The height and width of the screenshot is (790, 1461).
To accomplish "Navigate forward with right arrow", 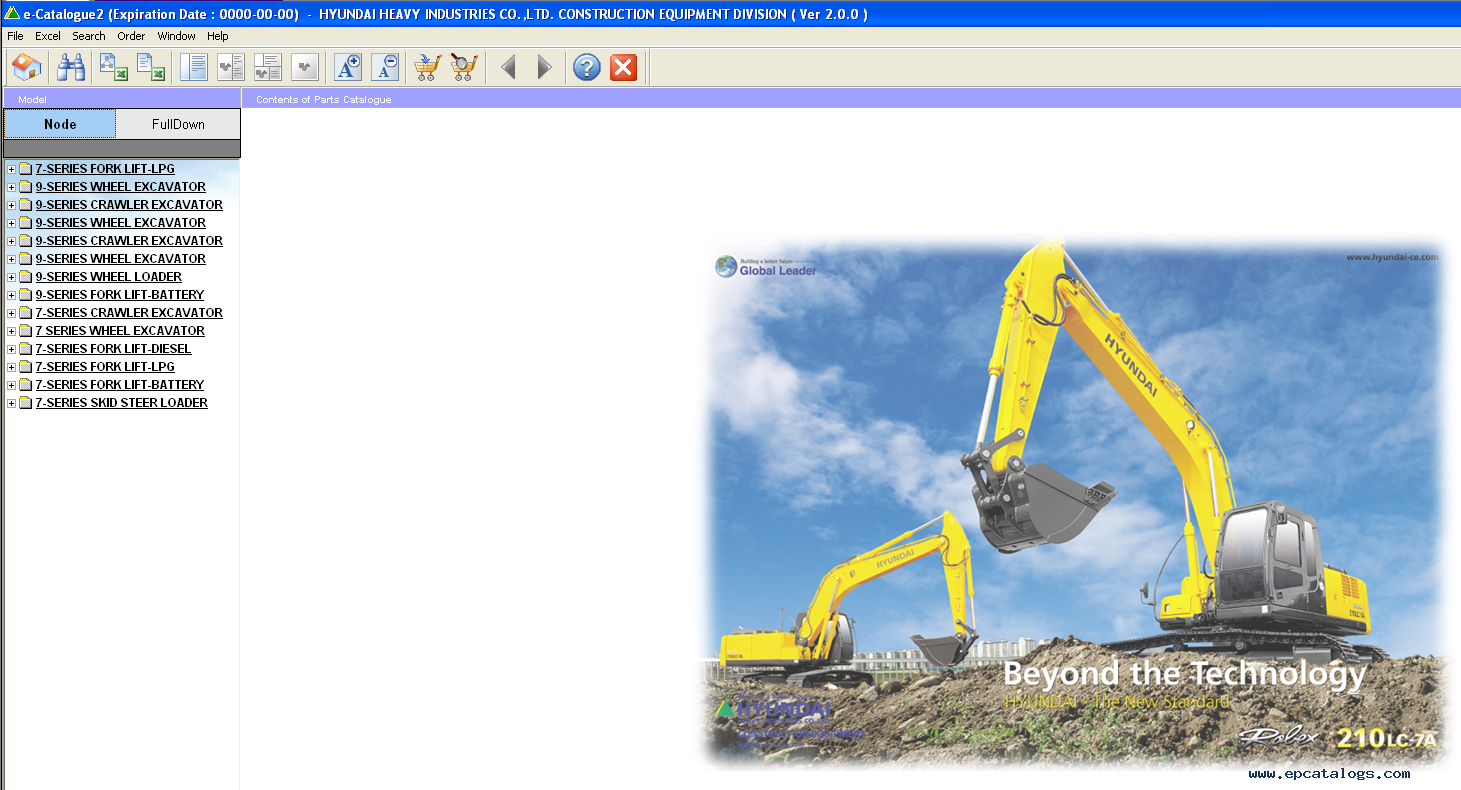I will (544, 68).
